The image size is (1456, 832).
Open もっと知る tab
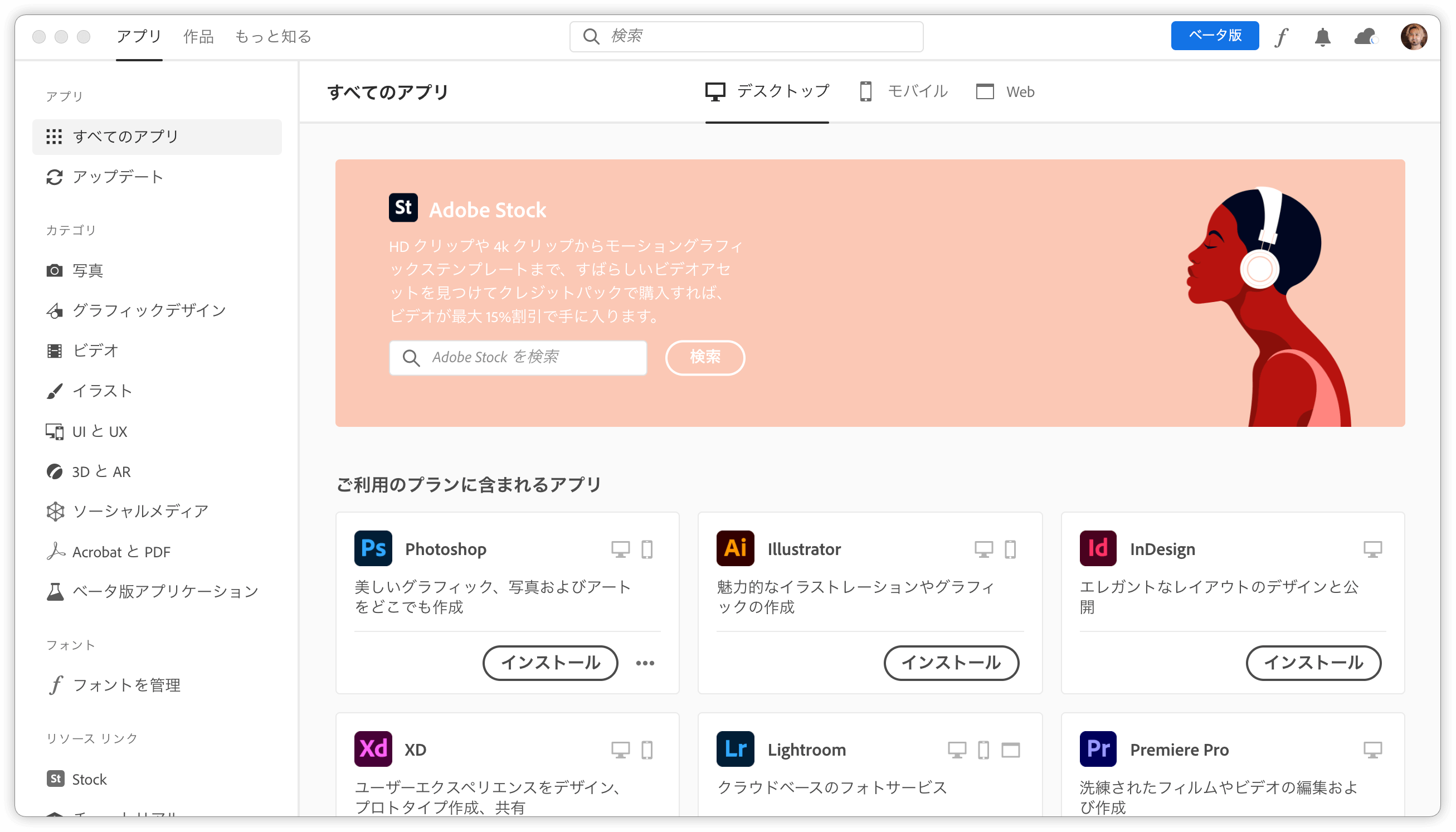coord(273,37)
